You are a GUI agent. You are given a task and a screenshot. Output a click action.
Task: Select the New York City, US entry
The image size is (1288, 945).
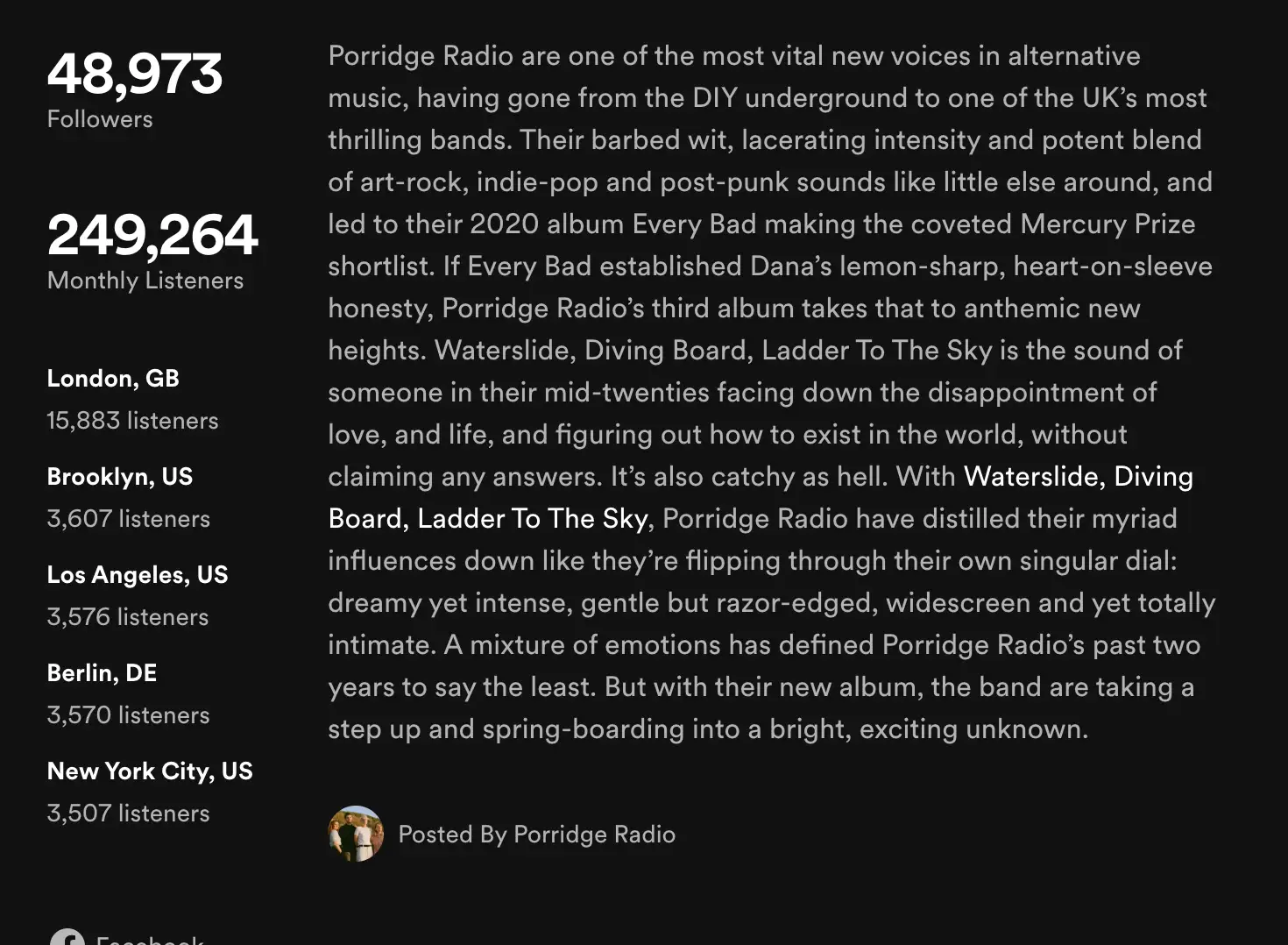click(x=150, y=771)
